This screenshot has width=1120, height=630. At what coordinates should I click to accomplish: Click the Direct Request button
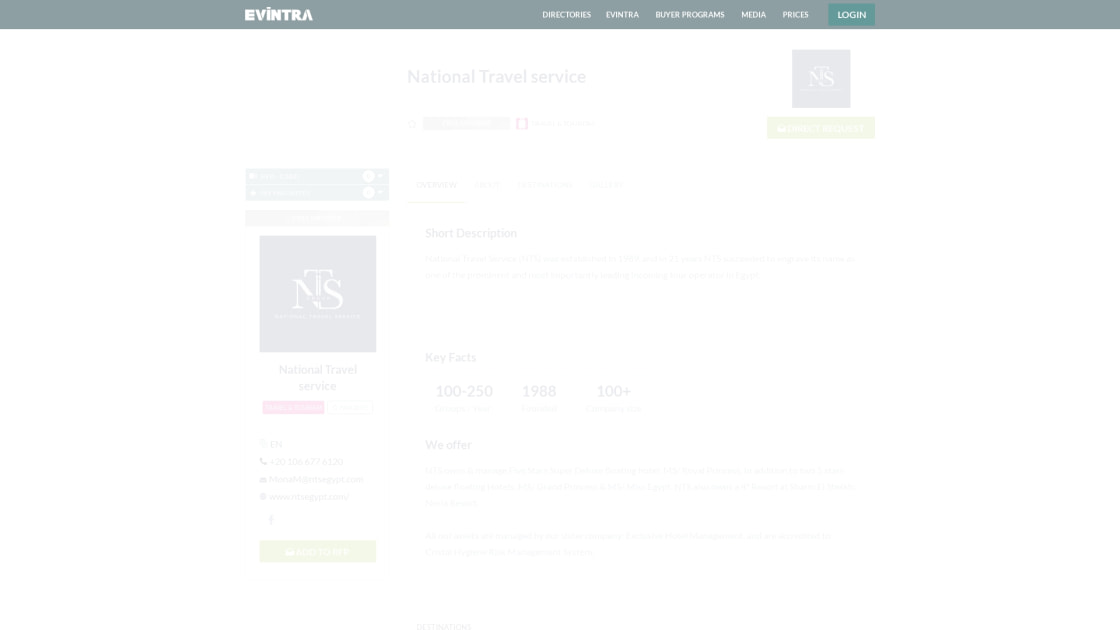[x=820, y=128]
